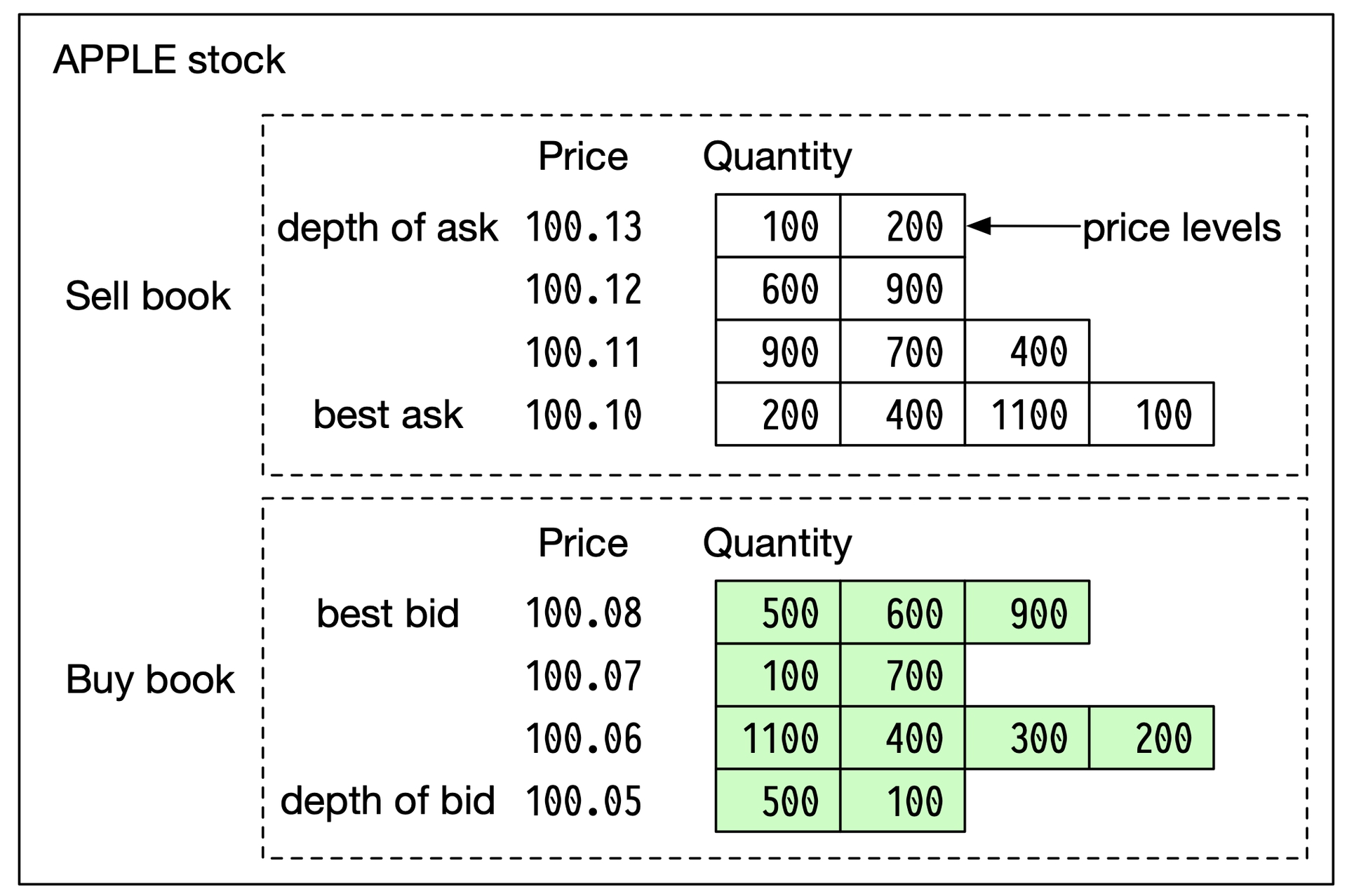
Task: Select the 1100 cell in best ask row
Action: point(1027,414)
